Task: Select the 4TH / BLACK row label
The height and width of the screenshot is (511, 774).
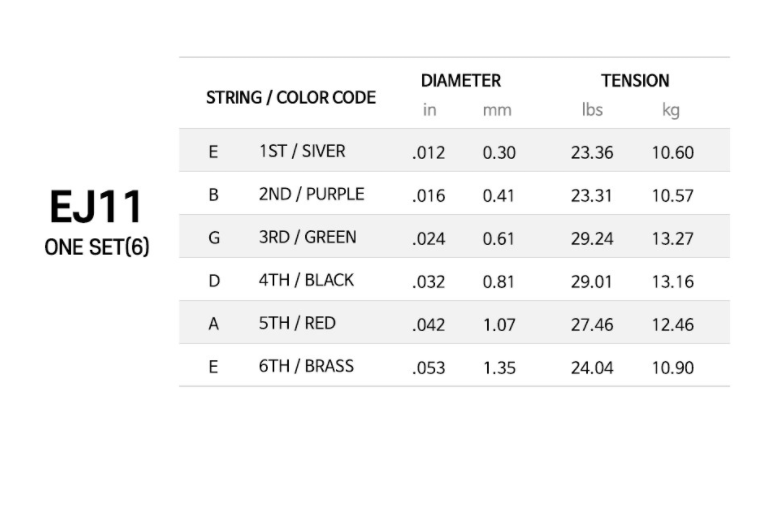Action: coord(307,280)
